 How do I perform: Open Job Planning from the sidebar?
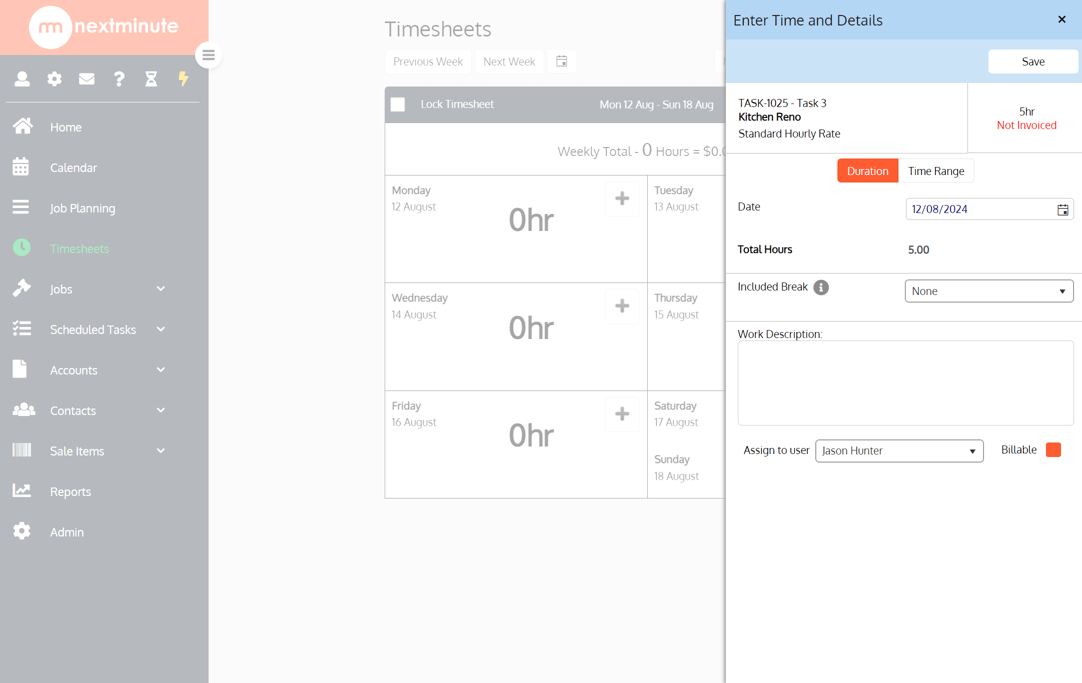point(84,208)
